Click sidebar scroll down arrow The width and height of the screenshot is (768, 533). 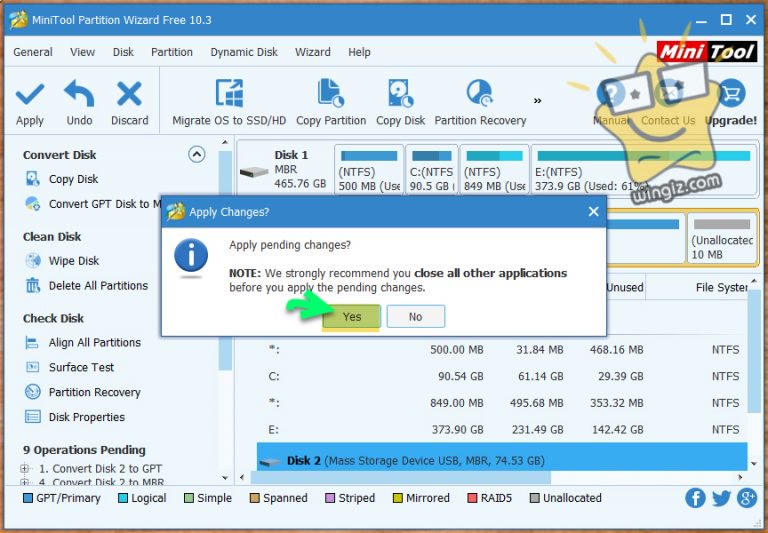point(225,478)
